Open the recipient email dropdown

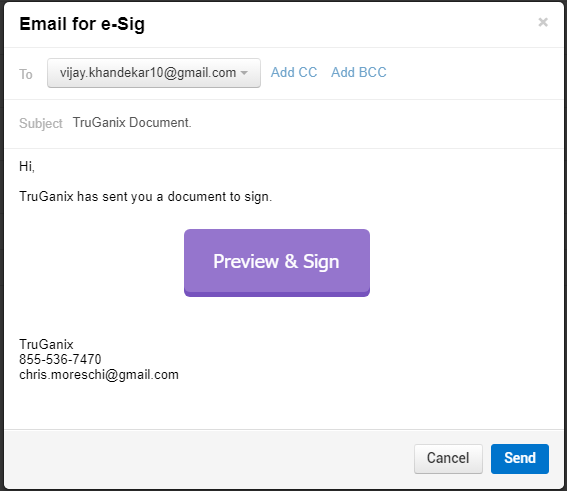(154, 73)
